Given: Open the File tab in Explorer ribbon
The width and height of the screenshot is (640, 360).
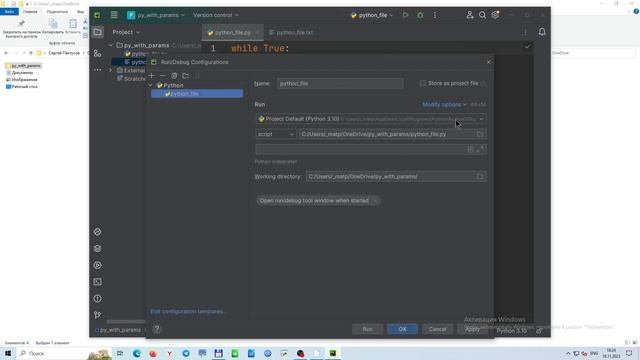Looking at the screenshot, I should click(x=9, y=11).
